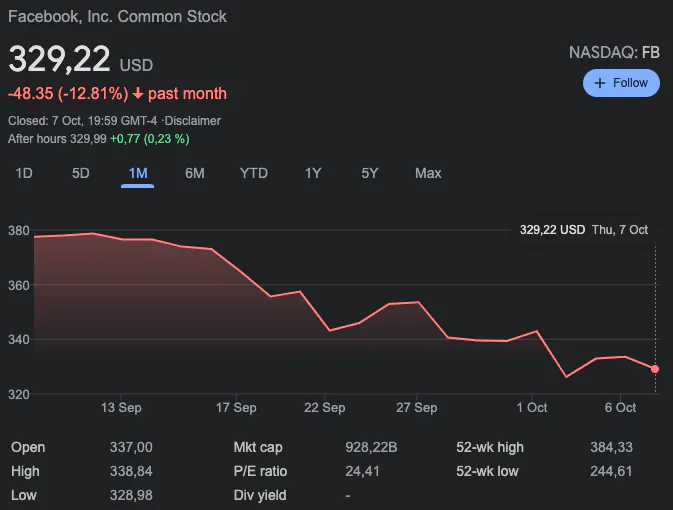Image resolution: width=673 pixels, height=510 pixels.
Task: Switch chart to YTD range
Action: 254,173
